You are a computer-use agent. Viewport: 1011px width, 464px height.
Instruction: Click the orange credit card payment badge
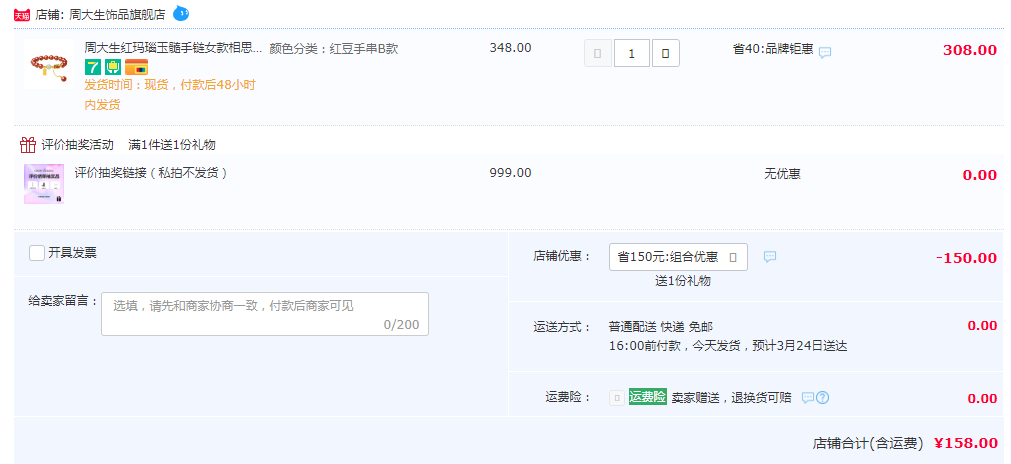point(137,67)
